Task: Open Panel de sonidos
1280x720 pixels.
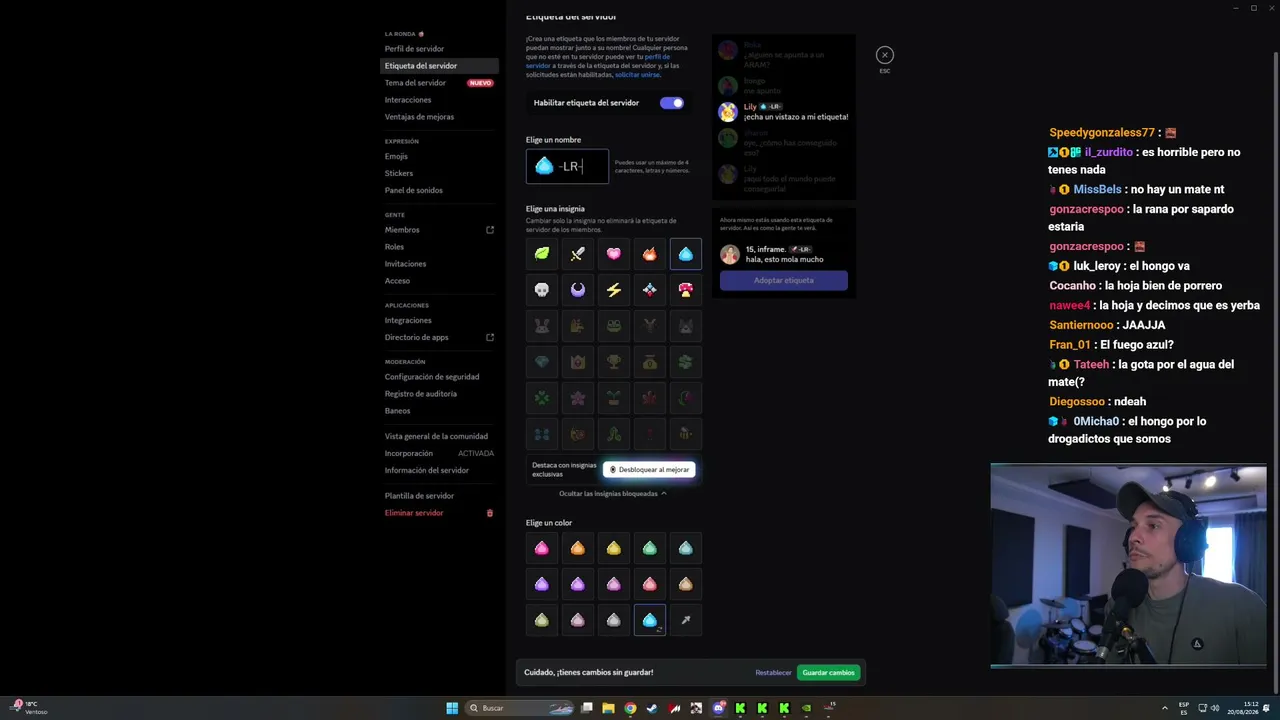Action: tap(440, 190)
